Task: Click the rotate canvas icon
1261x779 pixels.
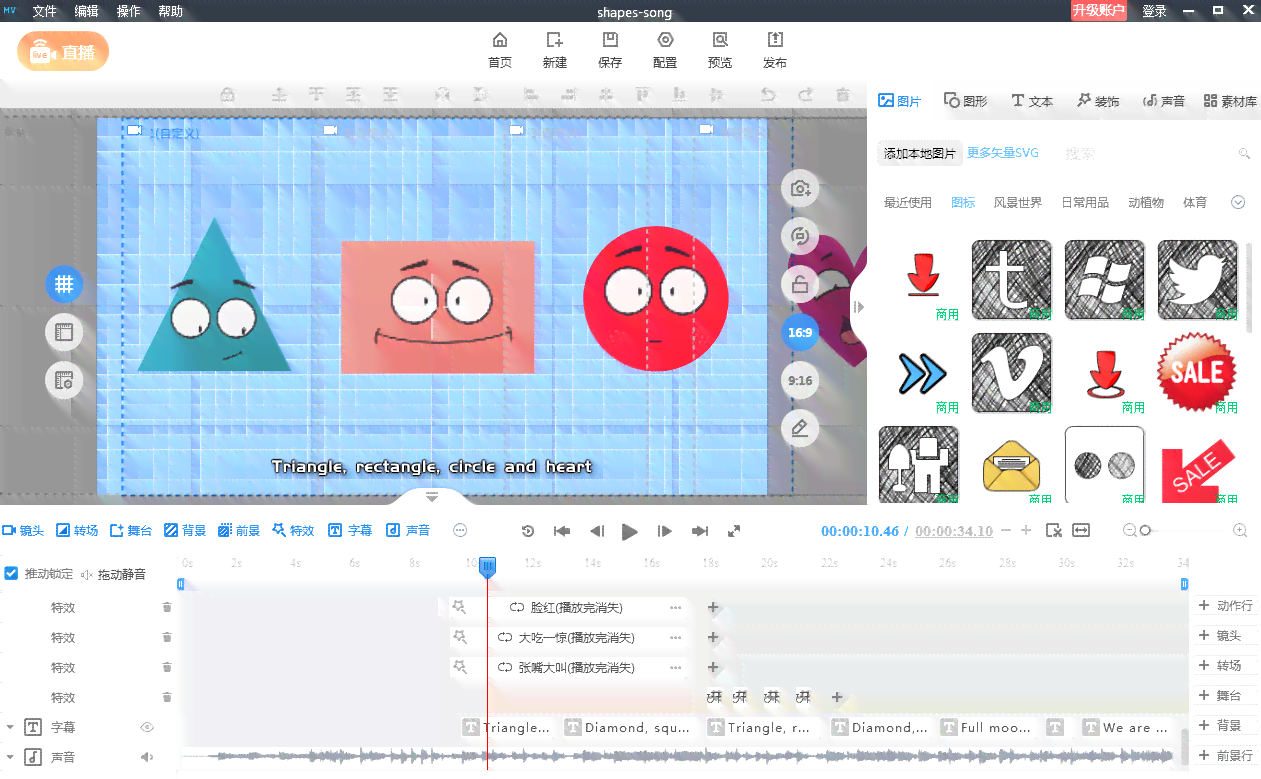Action: (800, 236)
